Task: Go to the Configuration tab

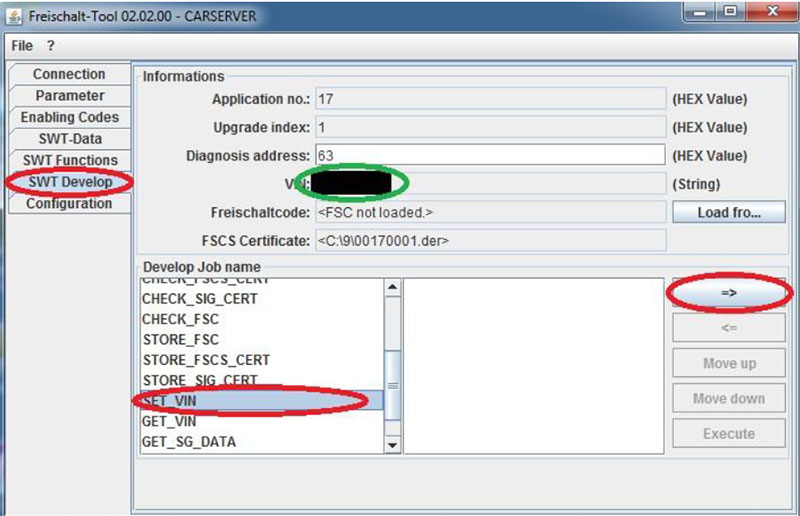Action: (x=69, y=204)
